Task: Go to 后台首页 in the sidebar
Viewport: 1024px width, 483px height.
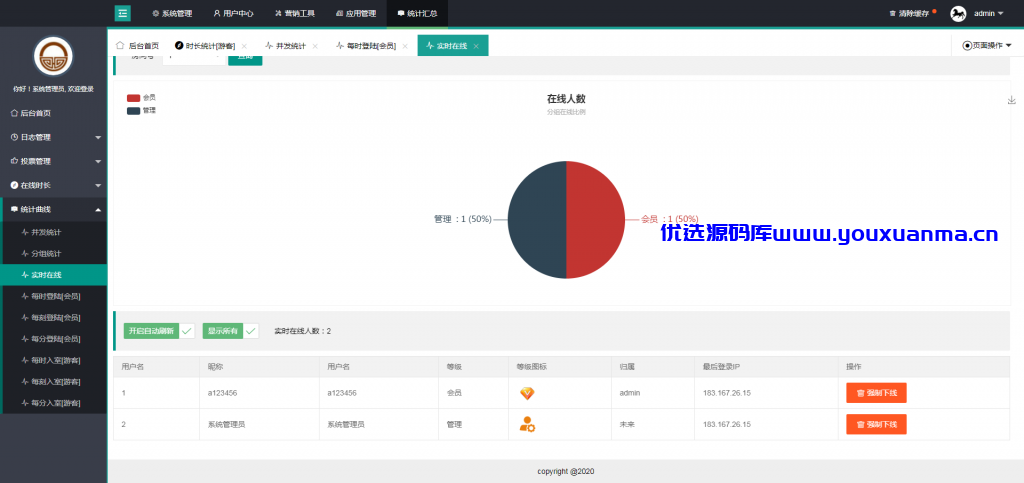Action: tap(54, 113)
